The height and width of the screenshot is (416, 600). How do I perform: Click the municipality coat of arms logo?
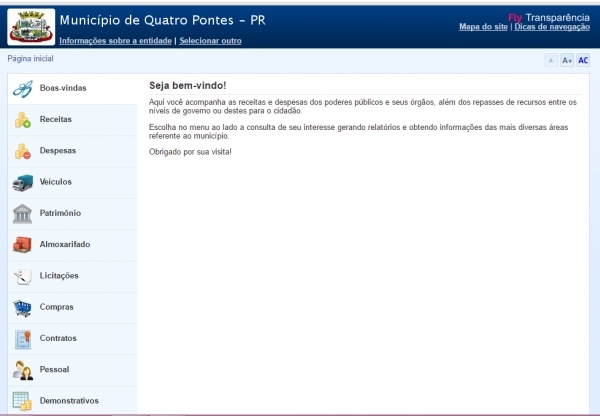pos(31,25)
